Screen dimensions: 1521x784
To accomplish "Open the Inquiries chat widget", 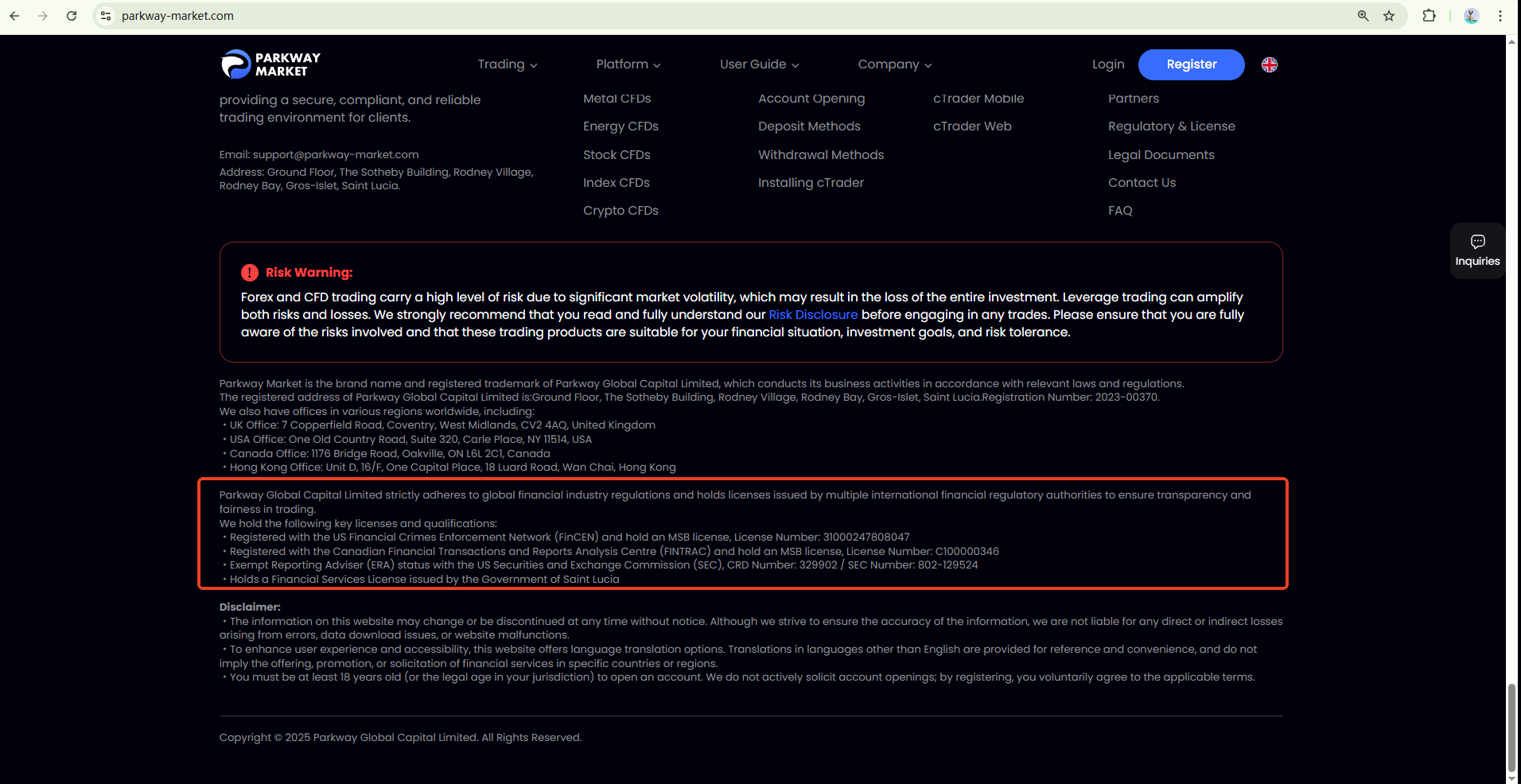I will [1477, 250].
